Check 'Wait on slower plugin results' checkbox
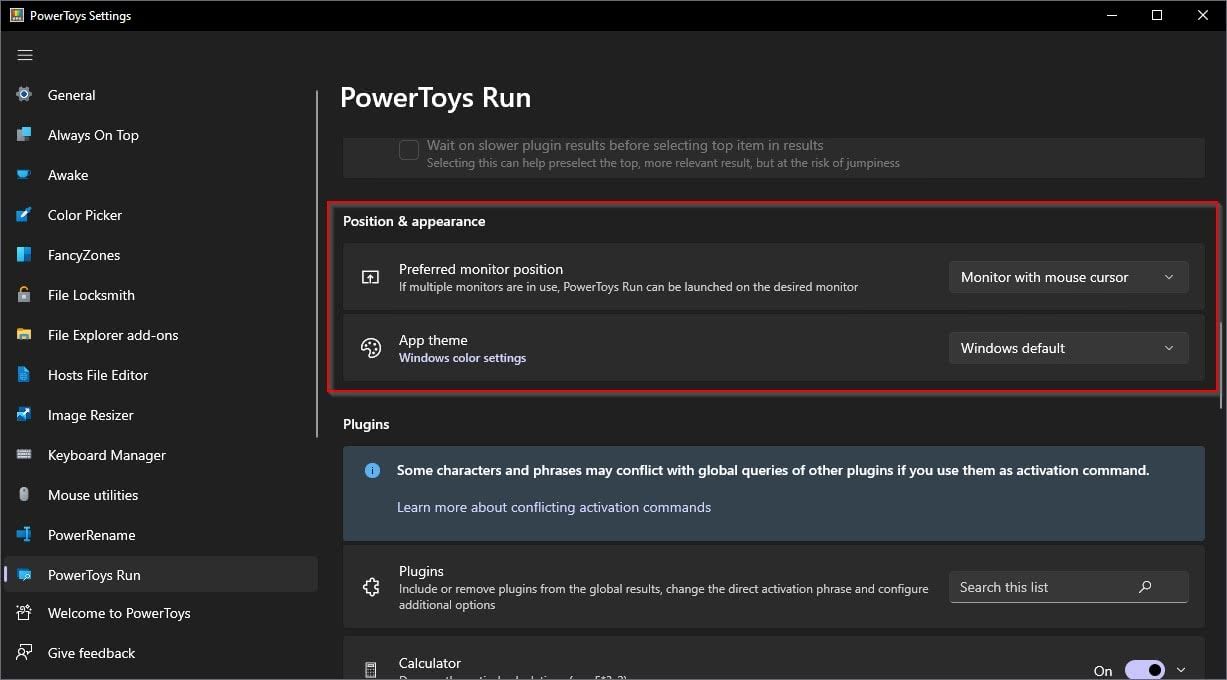Image resolution: width=1227 pixels, height=680 pixels. pyautogui.click(x=409, y=151)
